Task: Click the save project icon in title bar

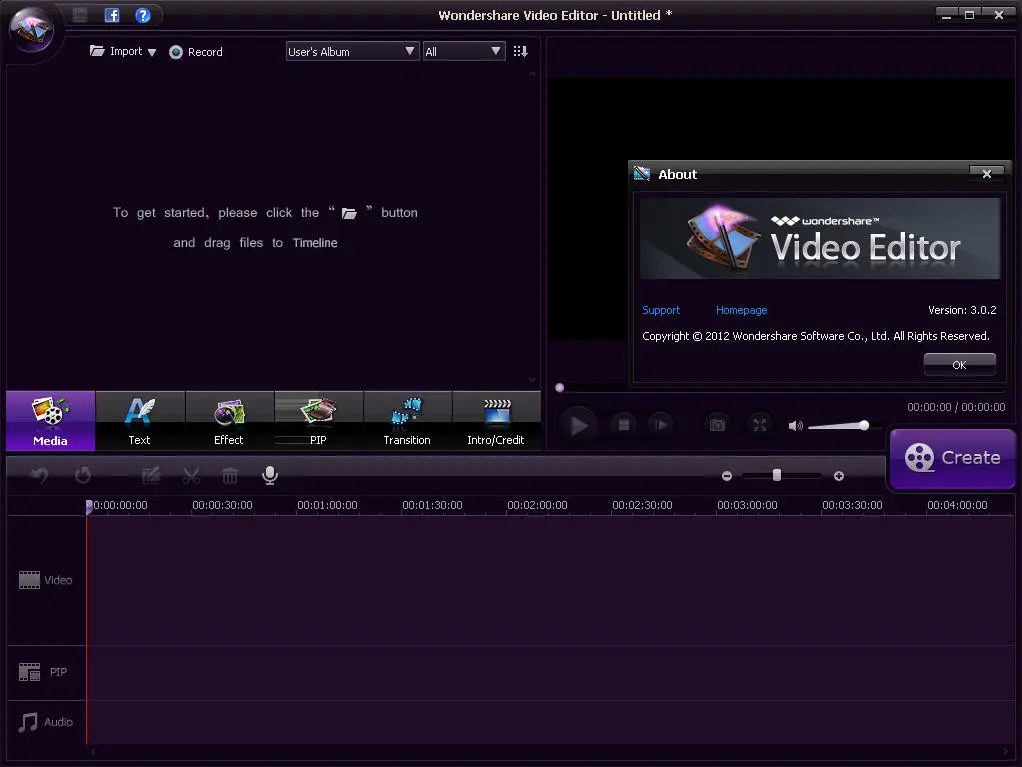Action: pos(80,15)
